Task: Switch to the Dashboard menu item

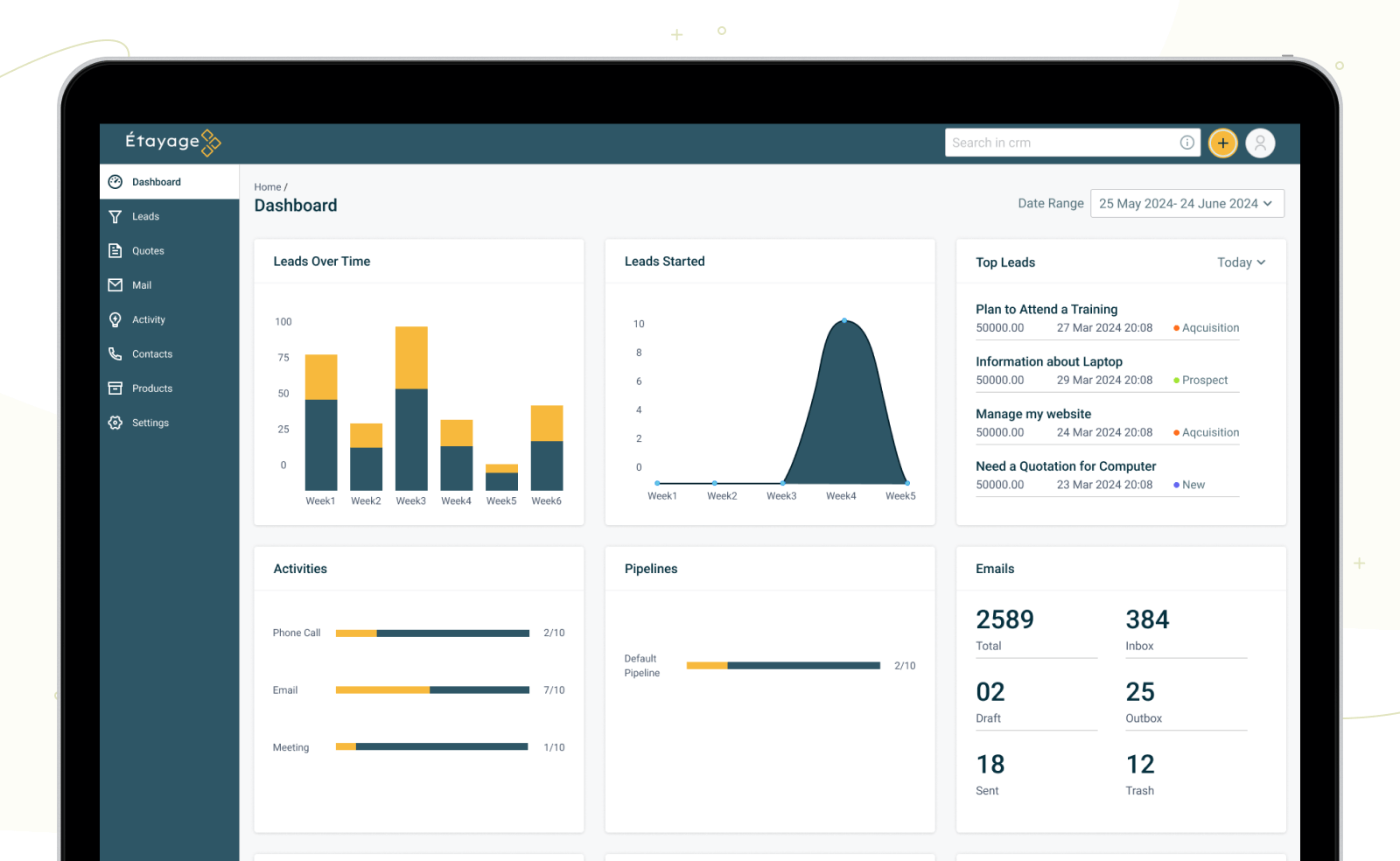Action: pos(157,181)
